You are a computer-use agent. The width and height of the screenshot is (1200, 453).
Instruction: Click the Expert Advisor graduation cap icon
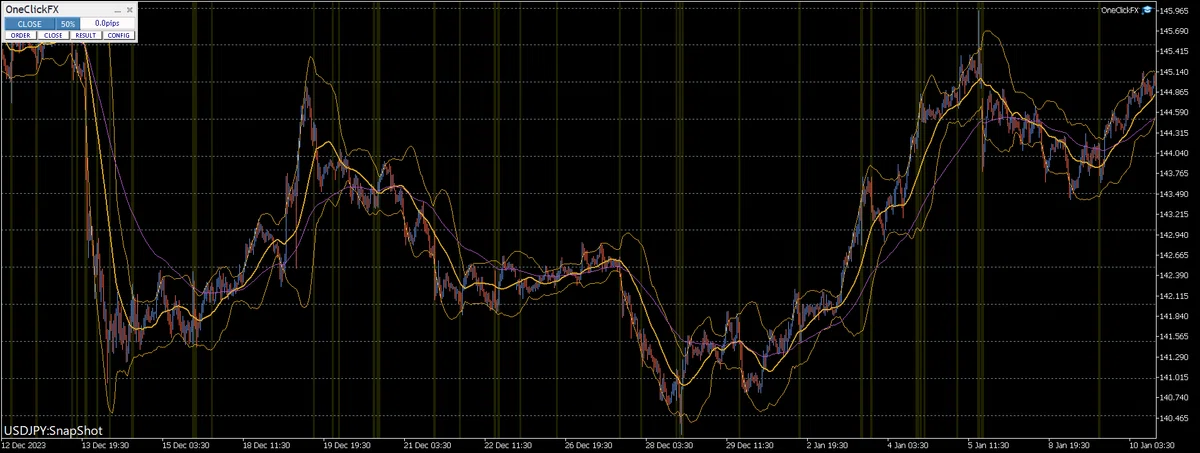[x=1148, y=9]
